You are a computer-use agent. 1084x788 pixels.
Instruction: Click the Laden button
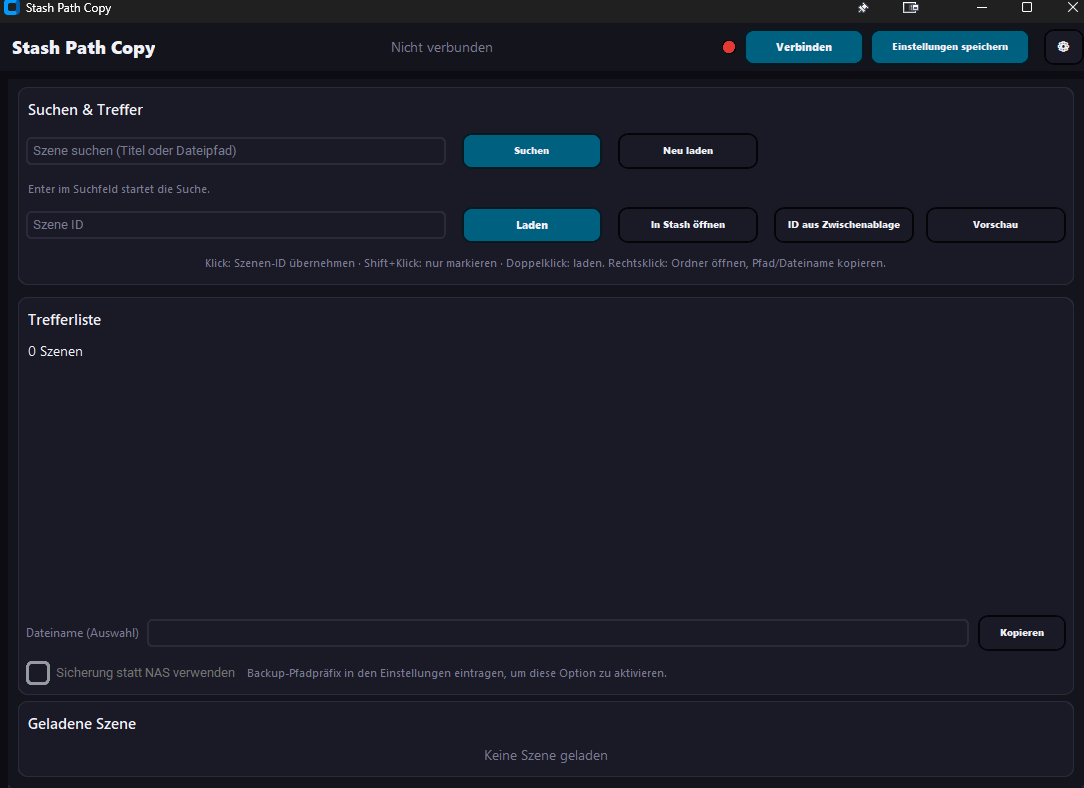(532, 225)
